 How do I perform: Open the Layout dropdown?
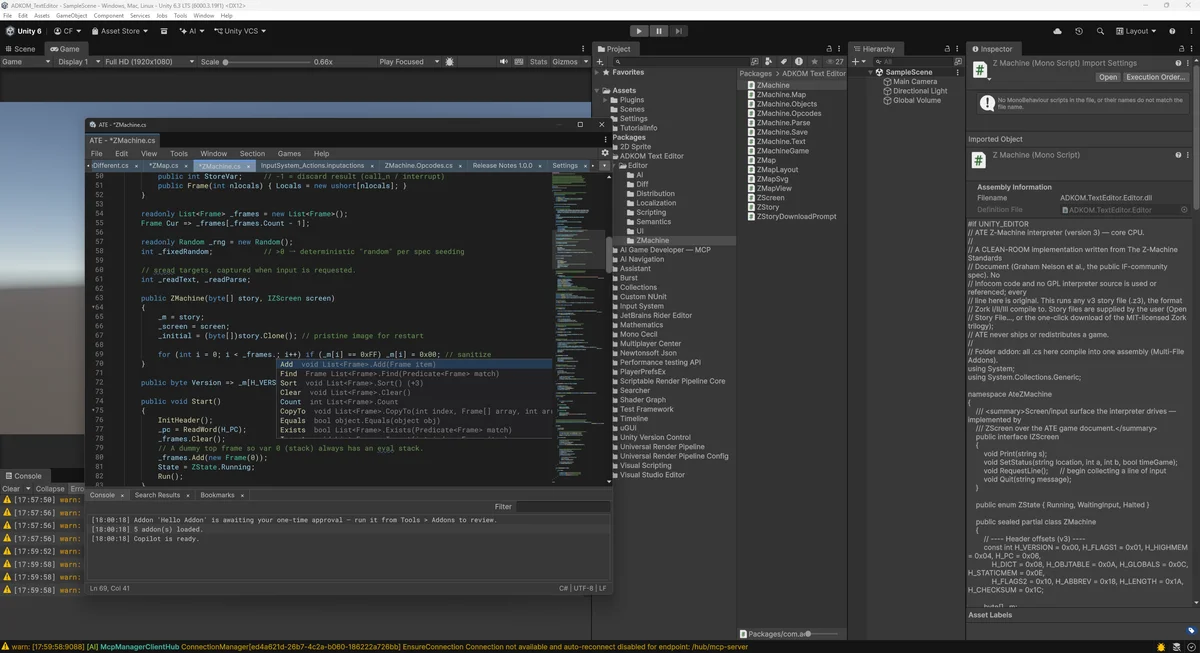coord(1138,31)
